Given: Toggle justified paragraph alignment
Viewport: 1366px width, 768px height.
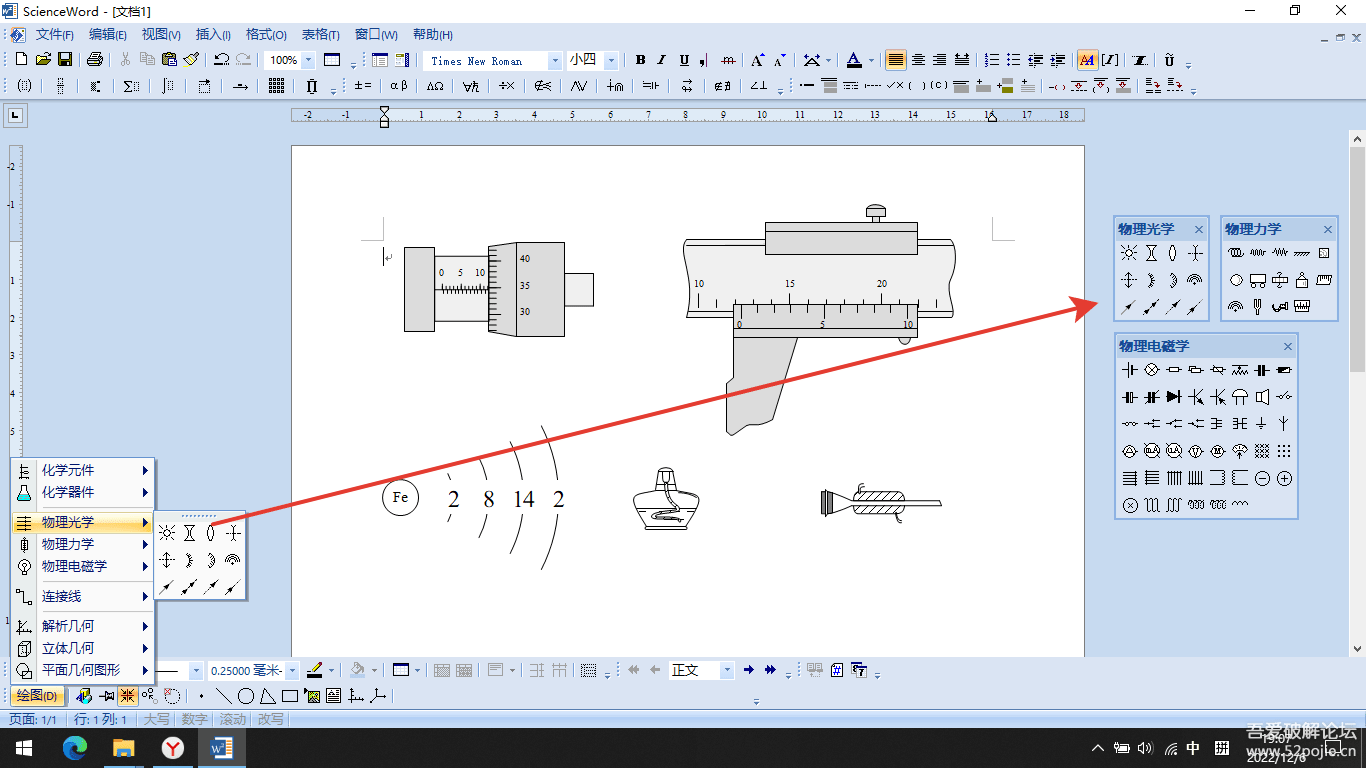Looking at the screenshot, I should 896,60.
